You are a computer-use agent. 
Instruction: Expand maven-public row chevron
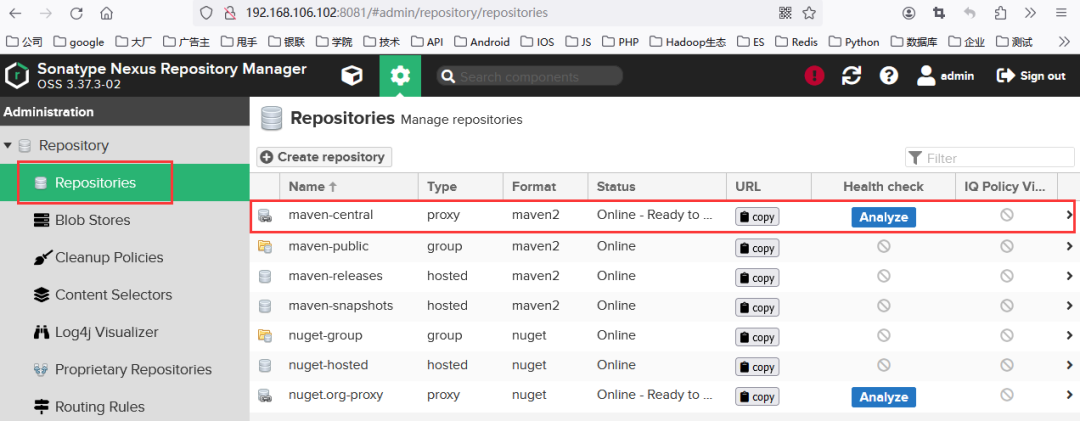point(1069,246)
